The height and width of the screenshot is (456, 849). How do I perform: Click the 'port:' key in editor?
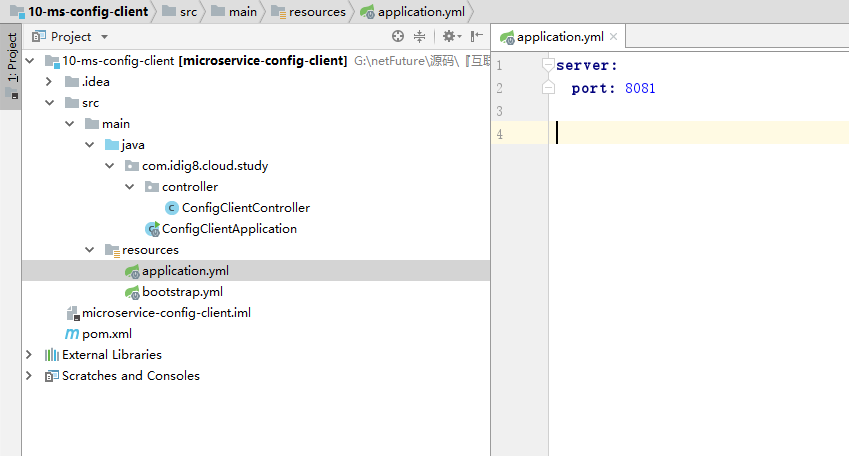coord(593,88)
